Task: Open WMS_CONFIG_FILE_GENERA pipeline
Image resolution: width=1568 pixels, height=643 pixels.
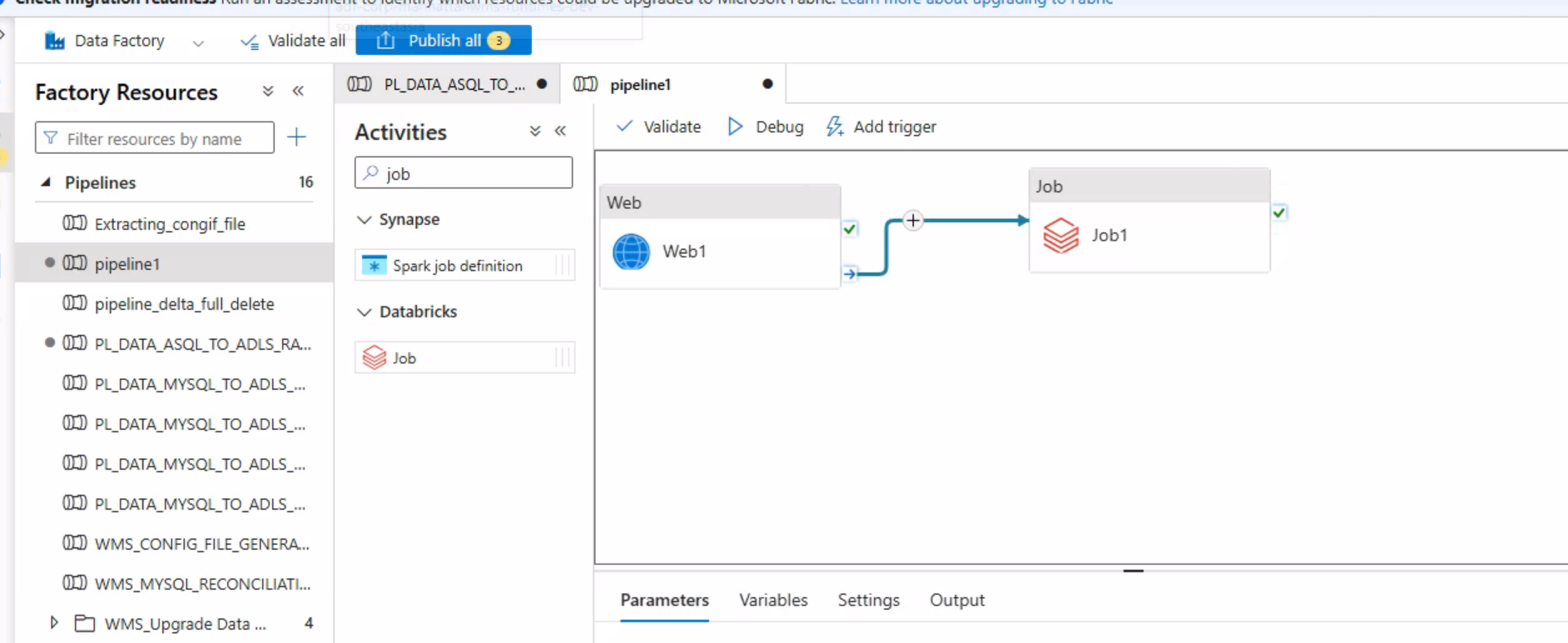Action: click(x=202, y=544)
